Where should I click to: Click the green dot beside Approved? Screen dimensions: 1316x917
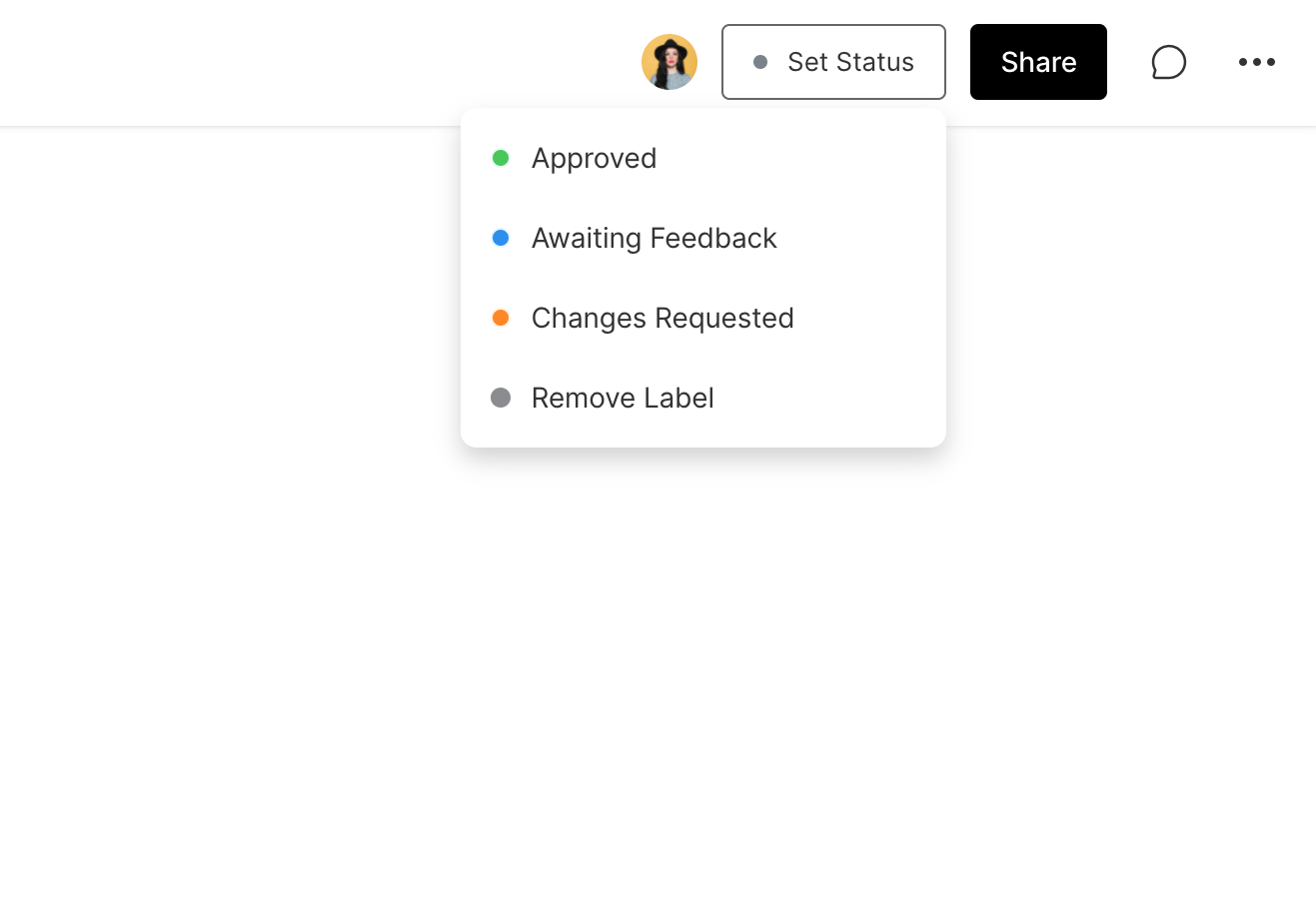click(501, 158)
